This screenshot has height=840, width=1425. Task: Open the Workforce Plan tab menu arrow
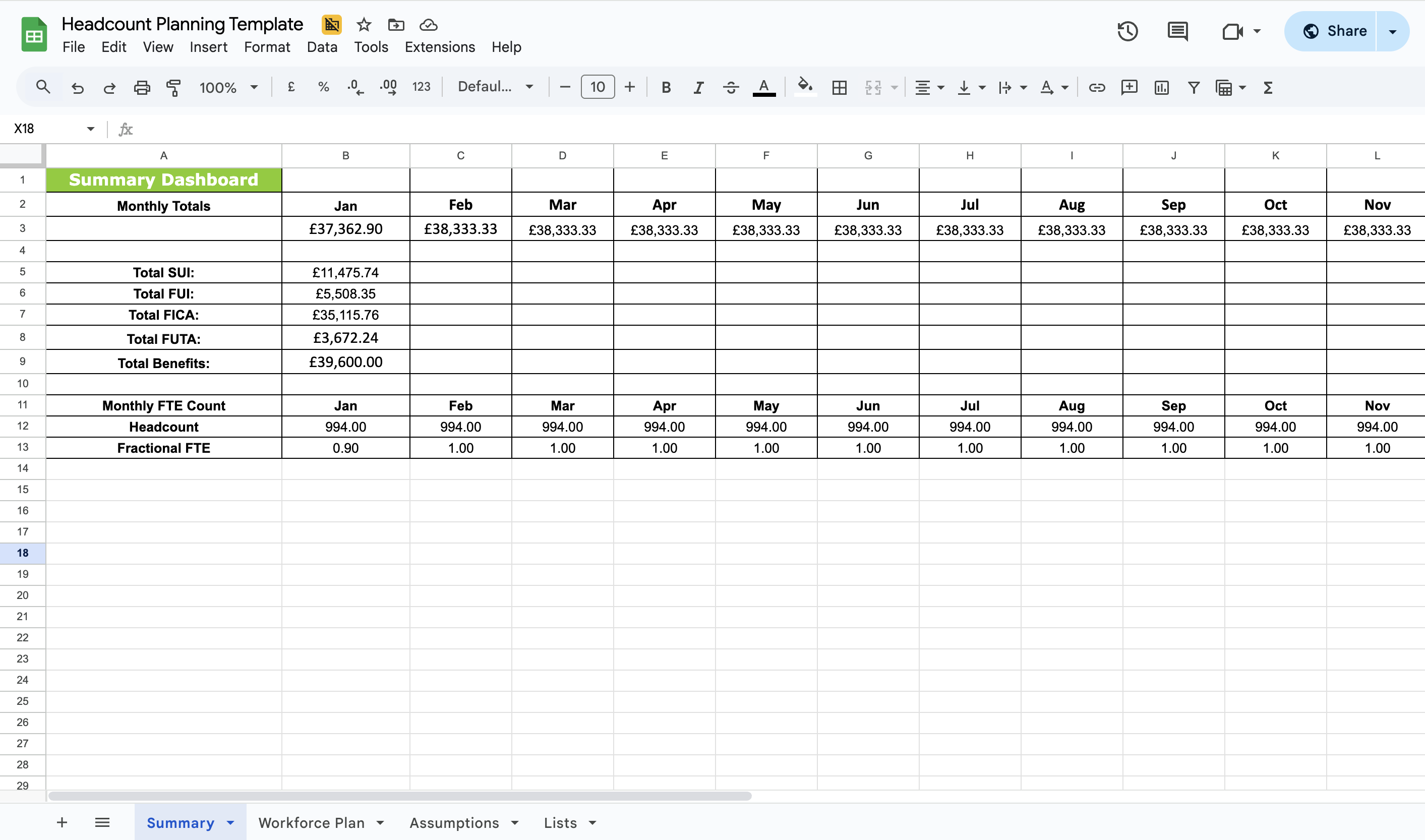[x=380, y=822]
